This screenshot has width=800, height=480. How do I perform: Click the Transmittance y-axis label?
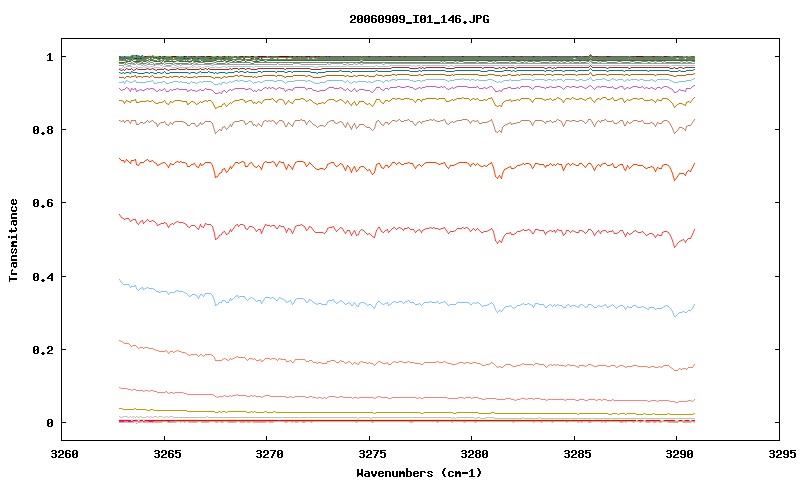(x=13, y=240)
